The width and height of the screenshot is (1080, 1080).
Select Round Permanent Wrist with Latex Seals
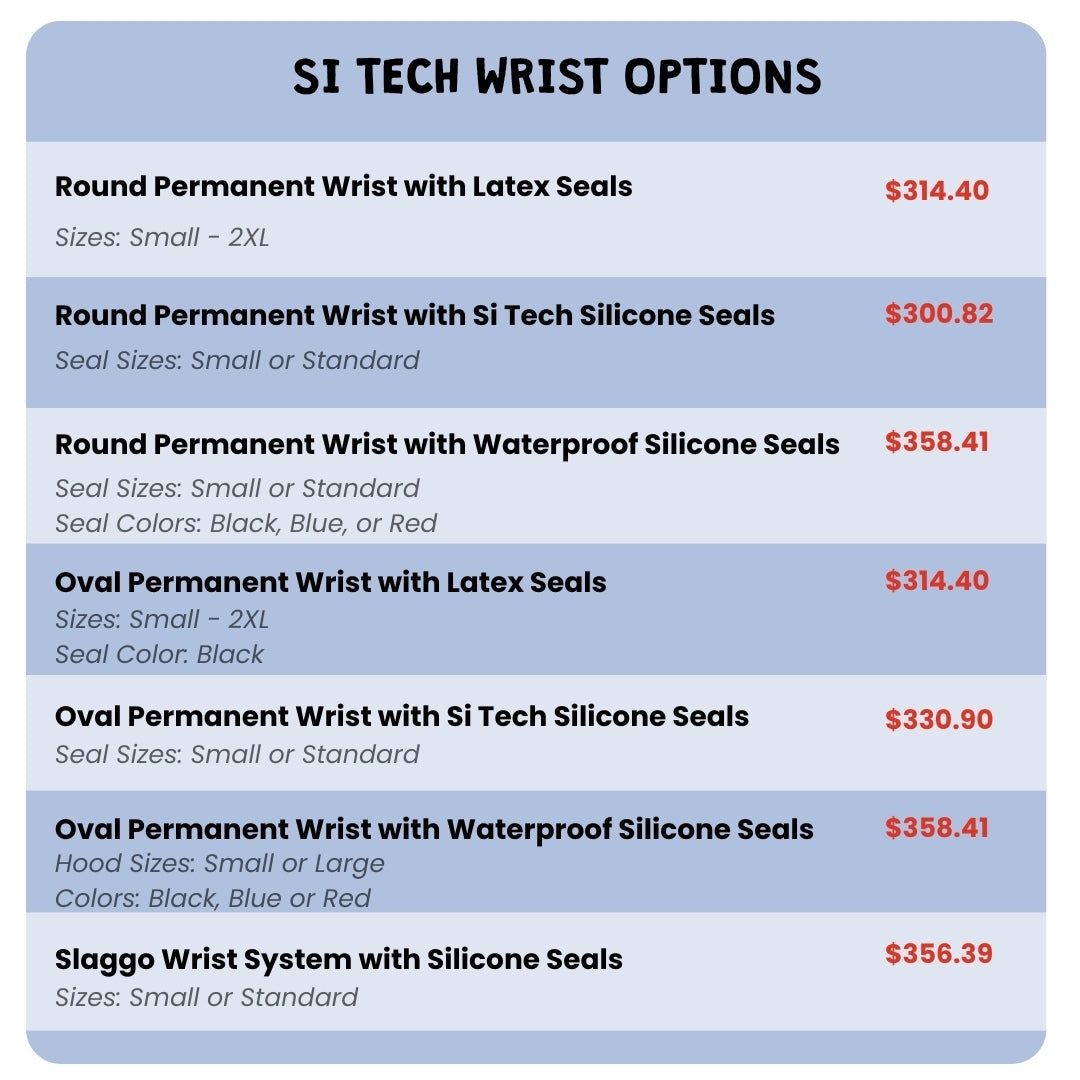click(343, 187)
